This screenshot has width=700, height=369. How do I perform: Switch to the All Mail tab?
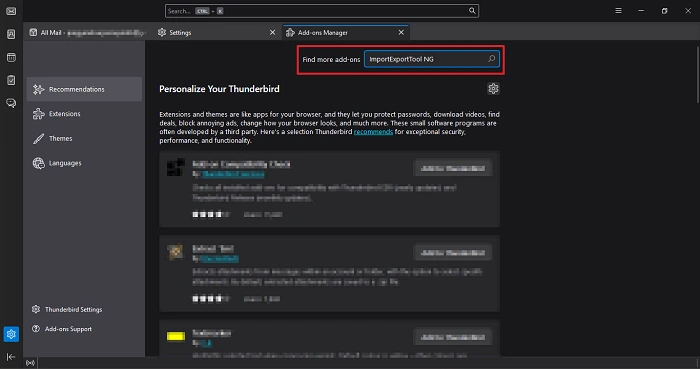coord(88,33)
